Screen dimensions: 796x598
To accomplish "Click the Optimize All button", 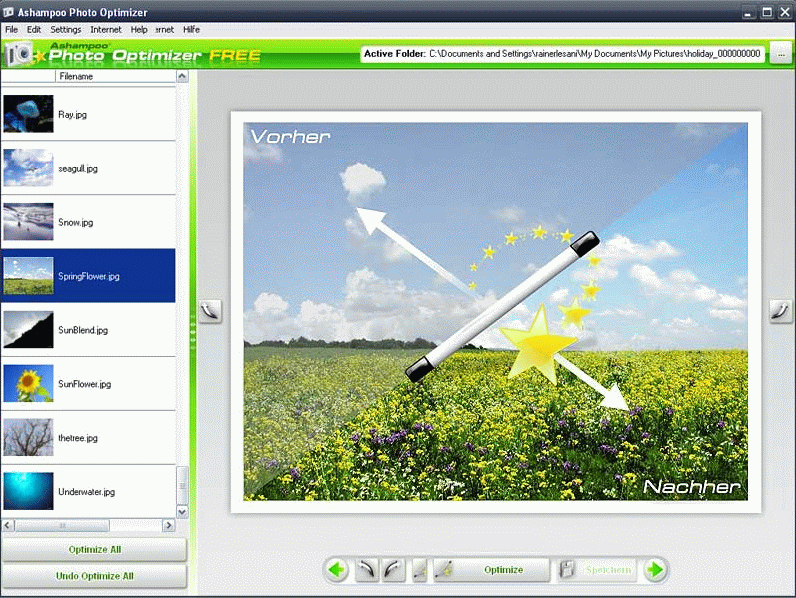I will pyautogui.click(x=94, y=549).
